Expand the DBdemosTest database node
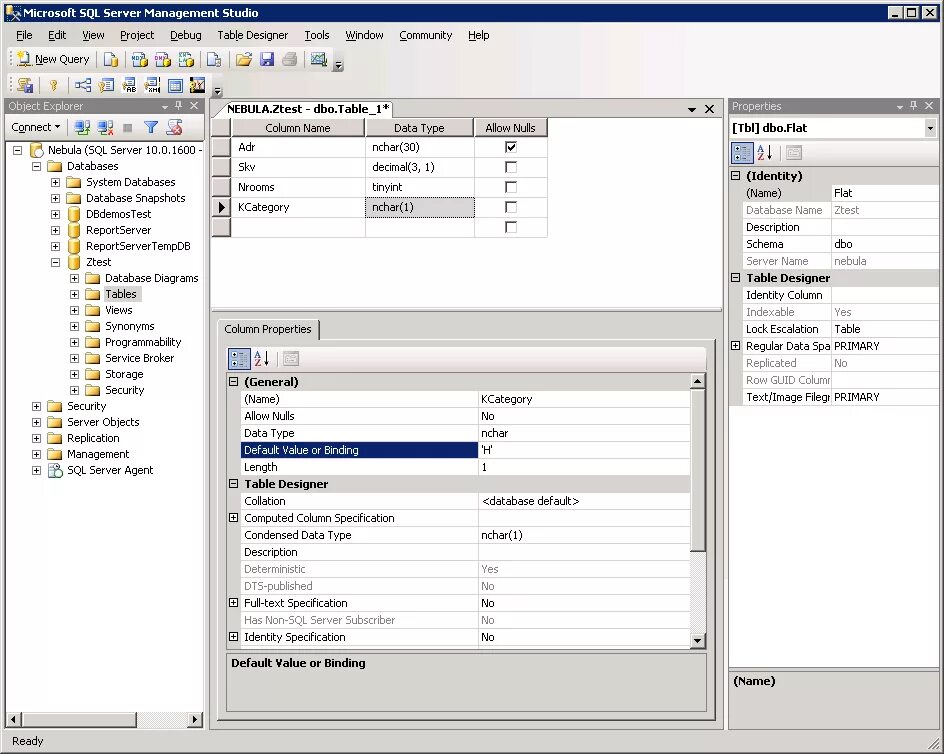The height and width of the screenshot is (754, 944). point(55,214)
